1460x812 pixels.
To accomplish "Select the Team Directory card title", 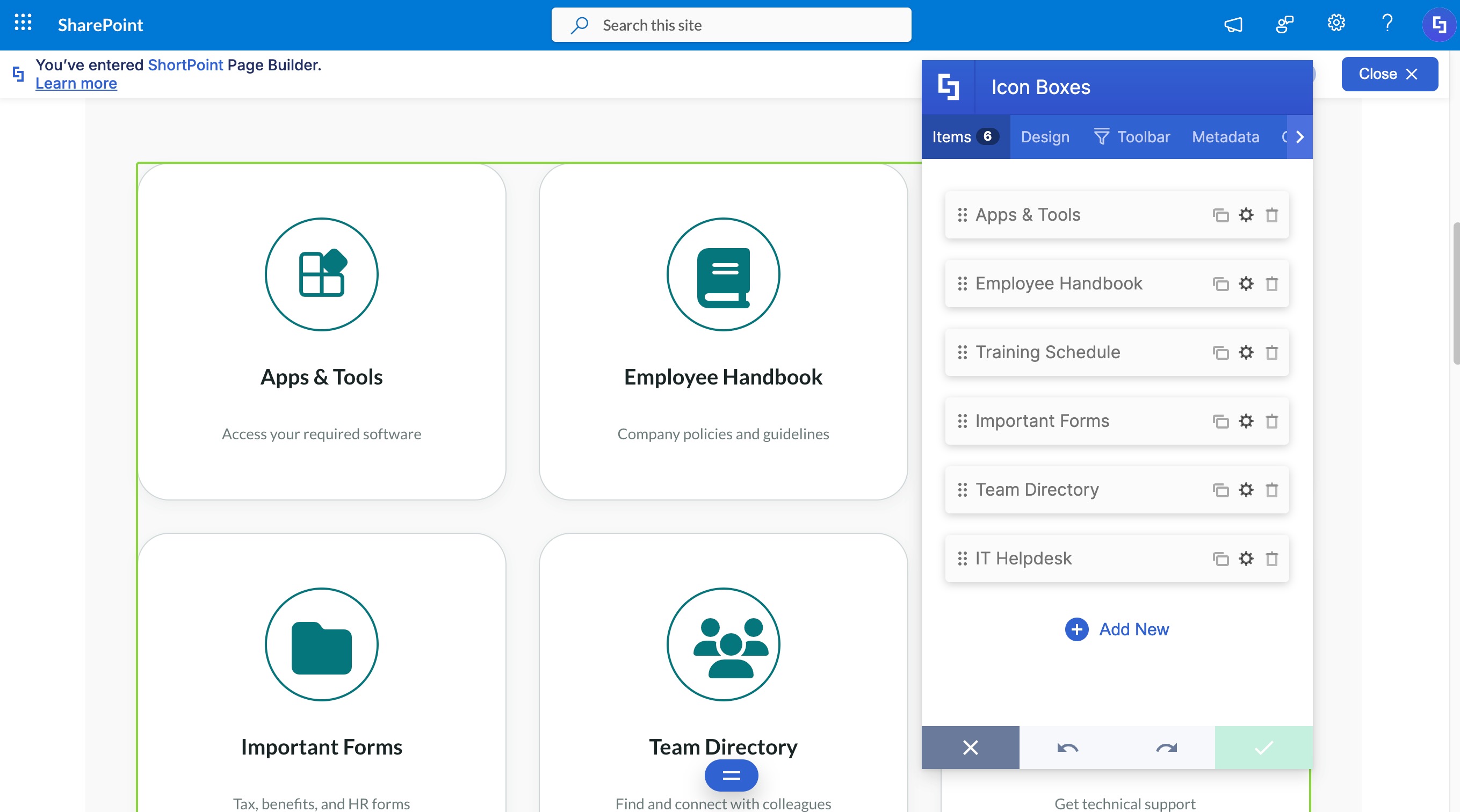I will [x=723, y=748].
